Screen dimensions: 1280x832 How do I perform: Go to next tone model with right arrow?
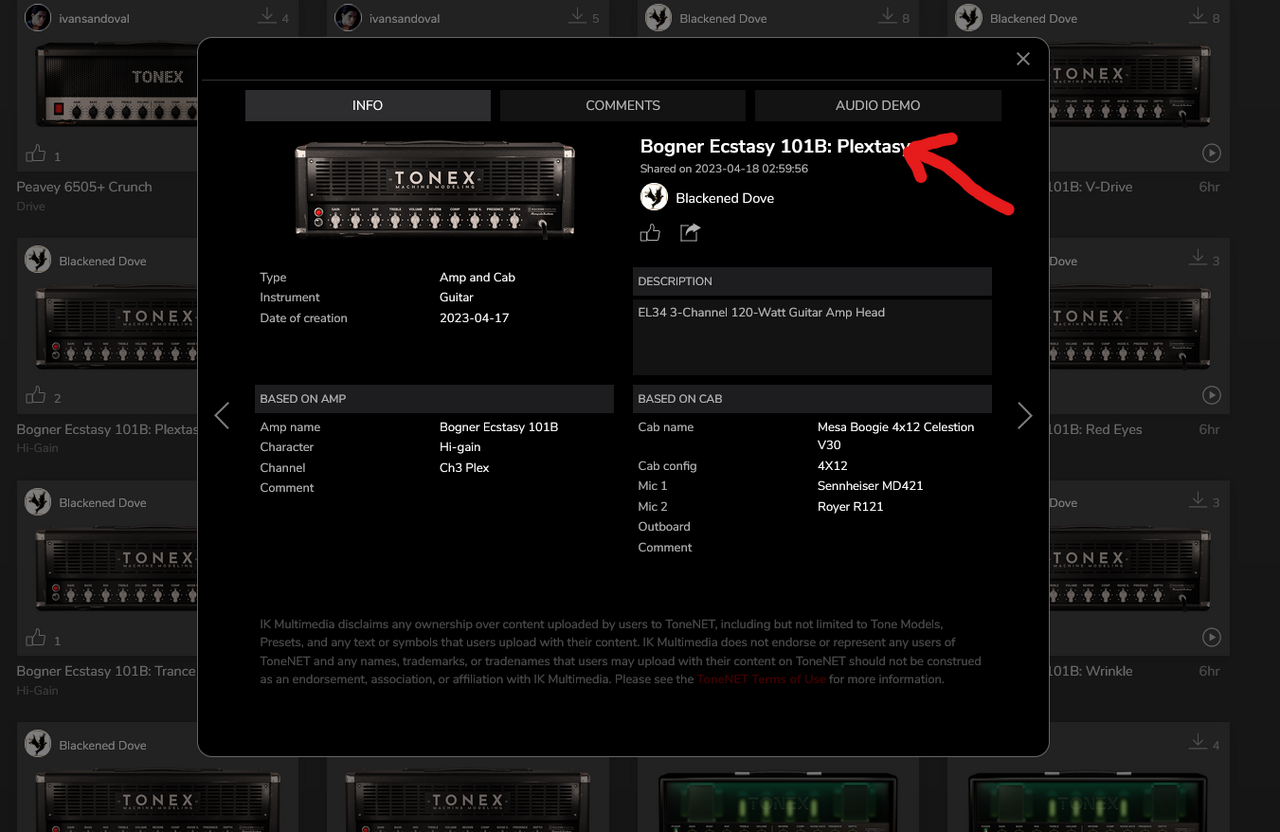click(x=1024, y=415)
